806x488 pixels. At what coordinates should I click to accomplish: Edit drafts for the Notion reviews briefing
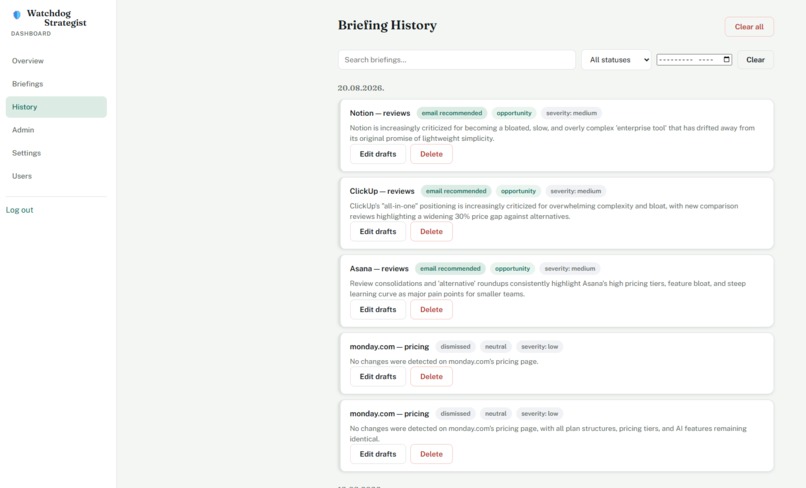378,154
